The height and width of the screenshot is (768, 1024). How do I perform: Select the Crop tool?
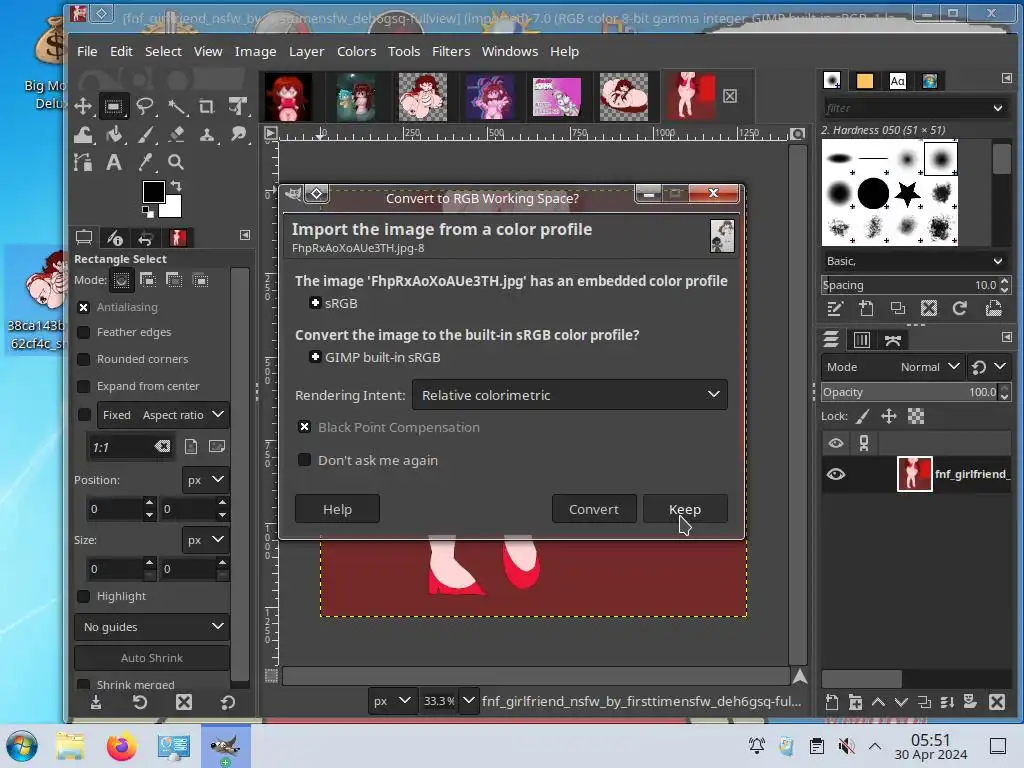click(x=206, y=106)
